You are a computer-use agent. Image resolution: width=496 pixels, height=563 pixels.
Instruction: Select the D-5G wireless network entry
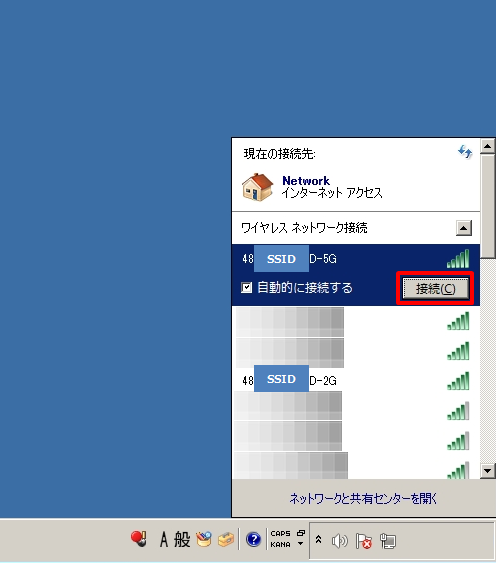click(356, 259)
